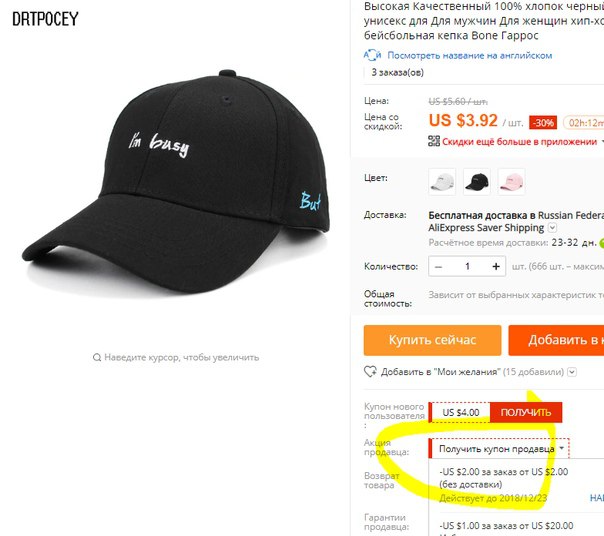Image resolution: width=604 pixels, height=536 pixels.
Task: Click the translate icon beside English title link
Action: [372, 55]
